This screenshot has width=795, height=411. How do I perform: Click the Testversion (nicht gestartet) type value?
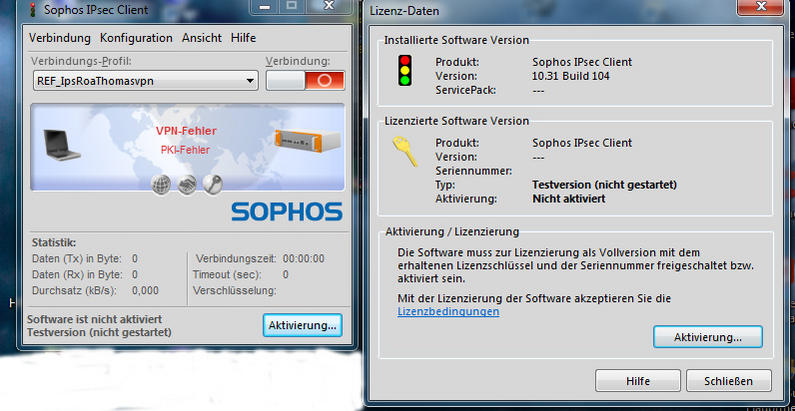click(x=604, y=184)
